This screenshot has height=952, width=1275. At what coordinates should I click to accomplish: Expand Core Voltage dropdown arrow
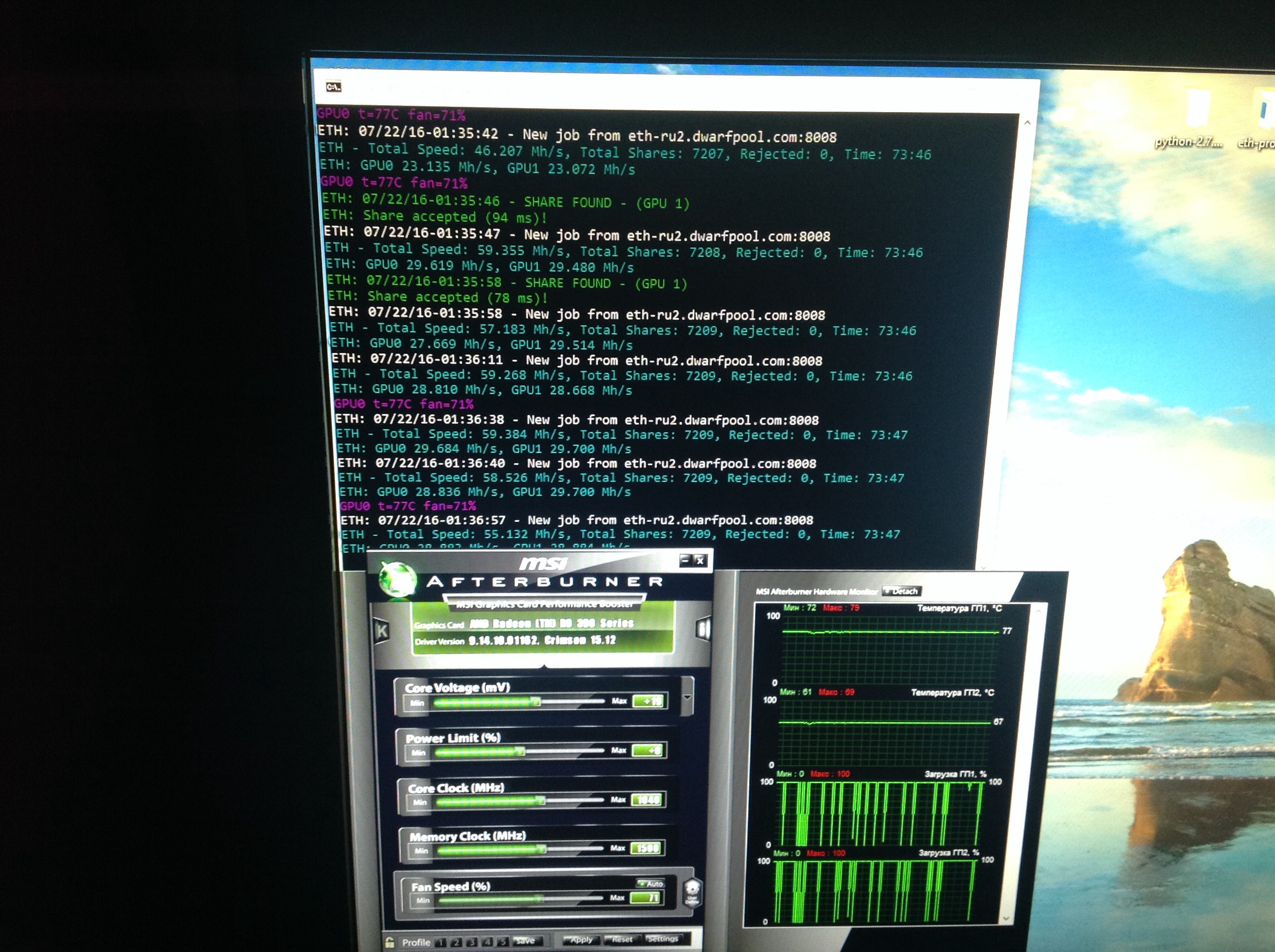[x=687, y=697]
